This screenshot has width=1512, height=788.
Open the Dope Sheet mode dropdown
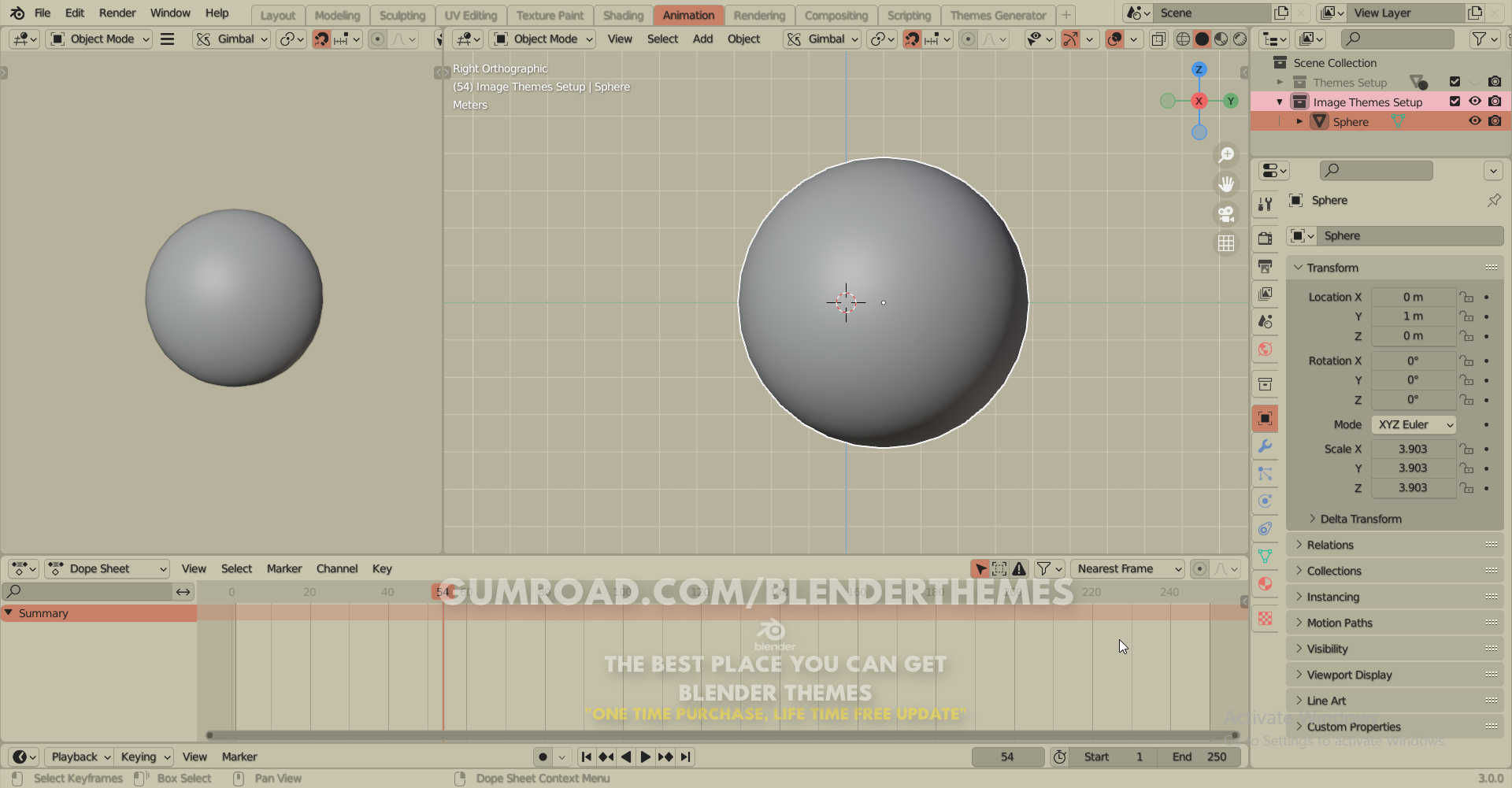[108, 568]
